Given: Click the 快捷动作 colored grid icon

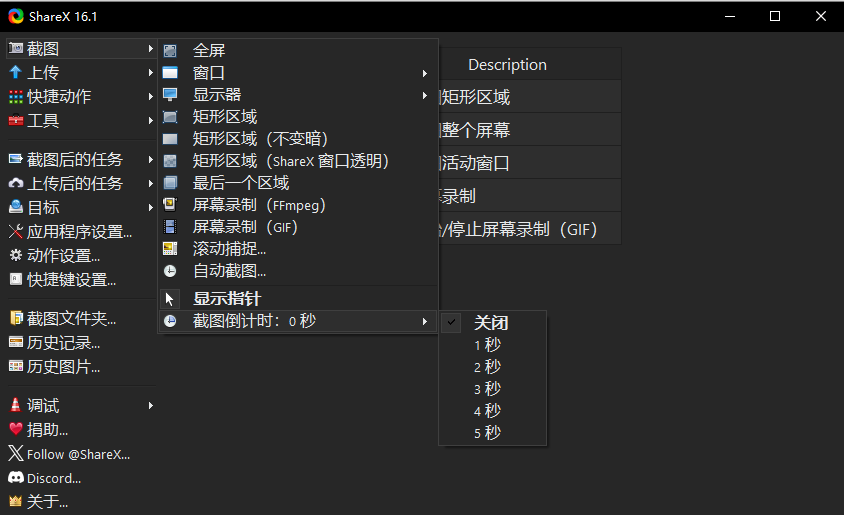Looking at the screenshot, I should tap(16, 96).
